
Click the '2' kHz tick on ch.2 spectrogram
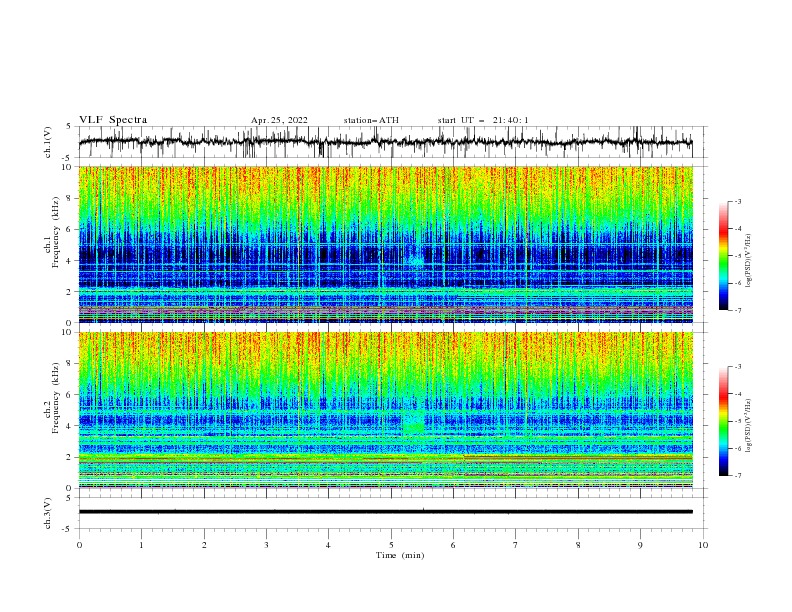tap(71, 457)
